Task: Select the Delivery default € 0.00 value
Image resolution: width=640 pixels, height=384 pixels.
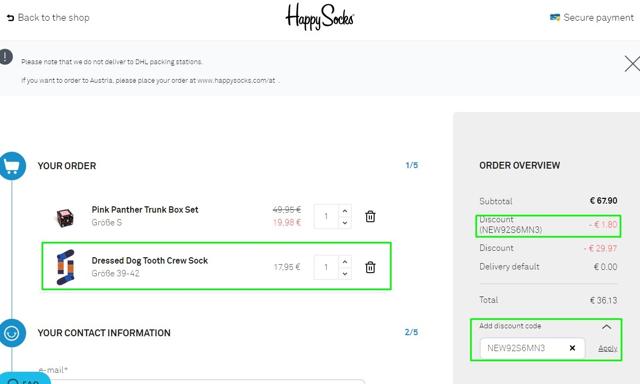Action: [x=605, y=267]
